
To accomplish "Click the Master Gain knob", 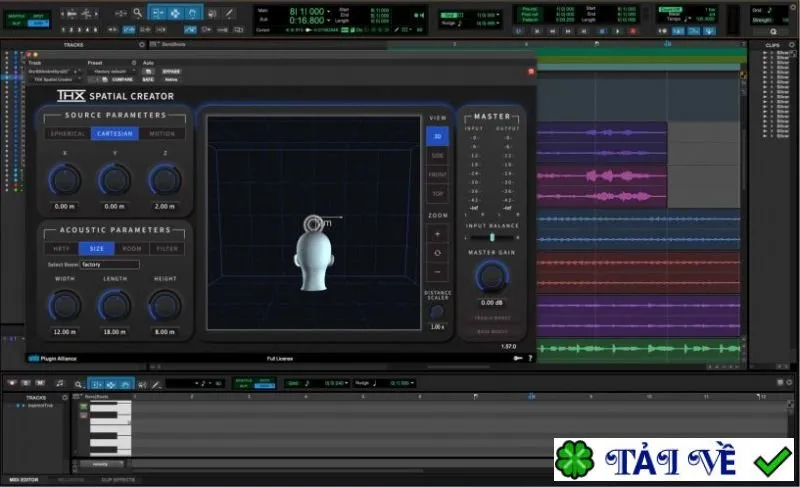I will [491, 277].
